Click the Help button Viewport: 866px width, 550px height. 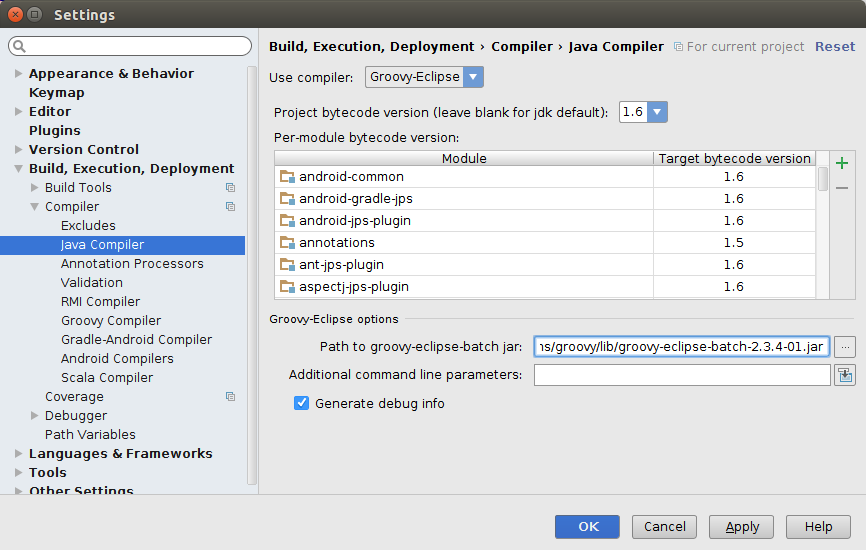[819, 527]
